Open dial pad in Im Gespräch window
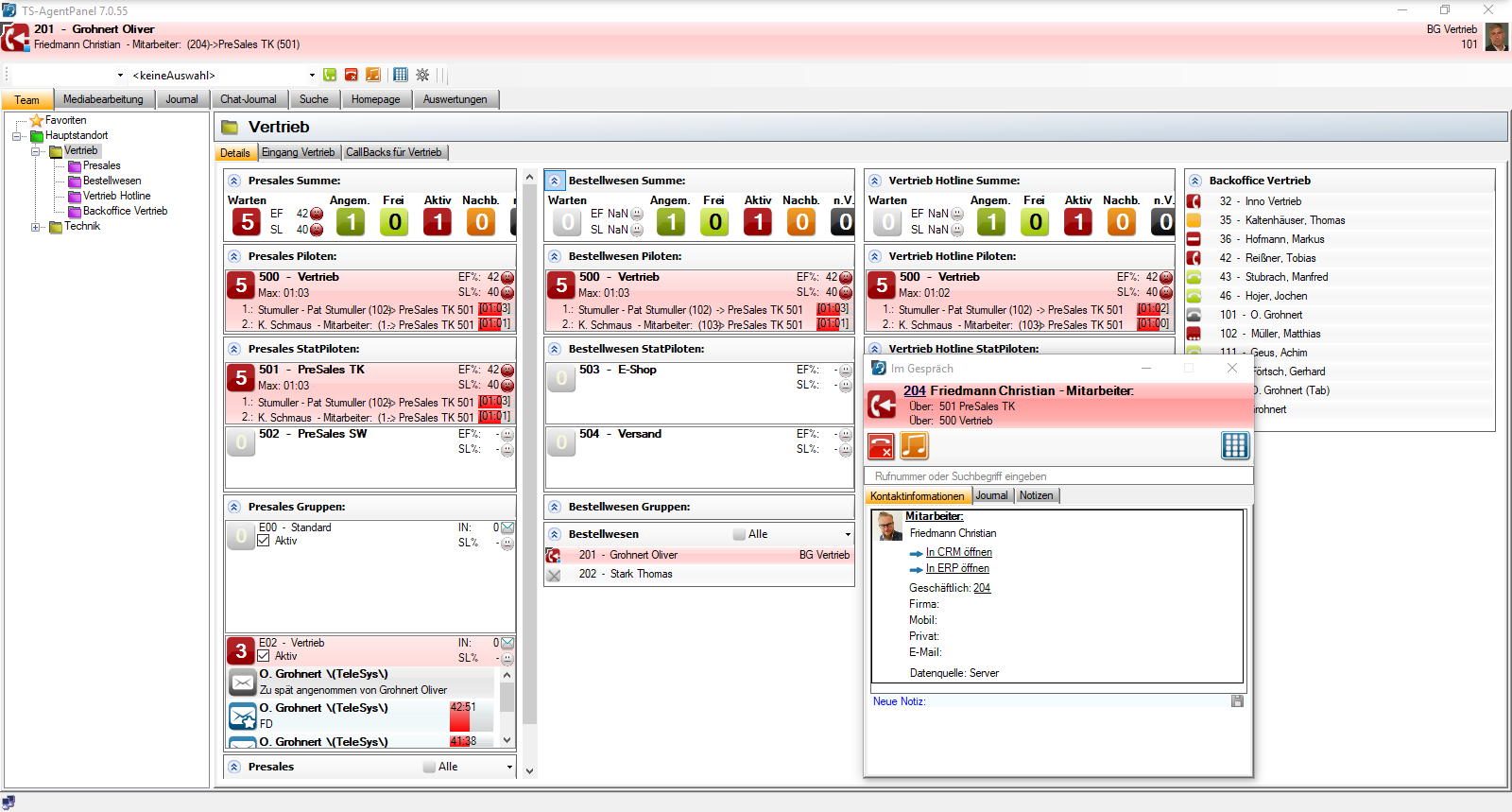The width and height of the screenshot is (1512, 812). (x=1234, y=445)
